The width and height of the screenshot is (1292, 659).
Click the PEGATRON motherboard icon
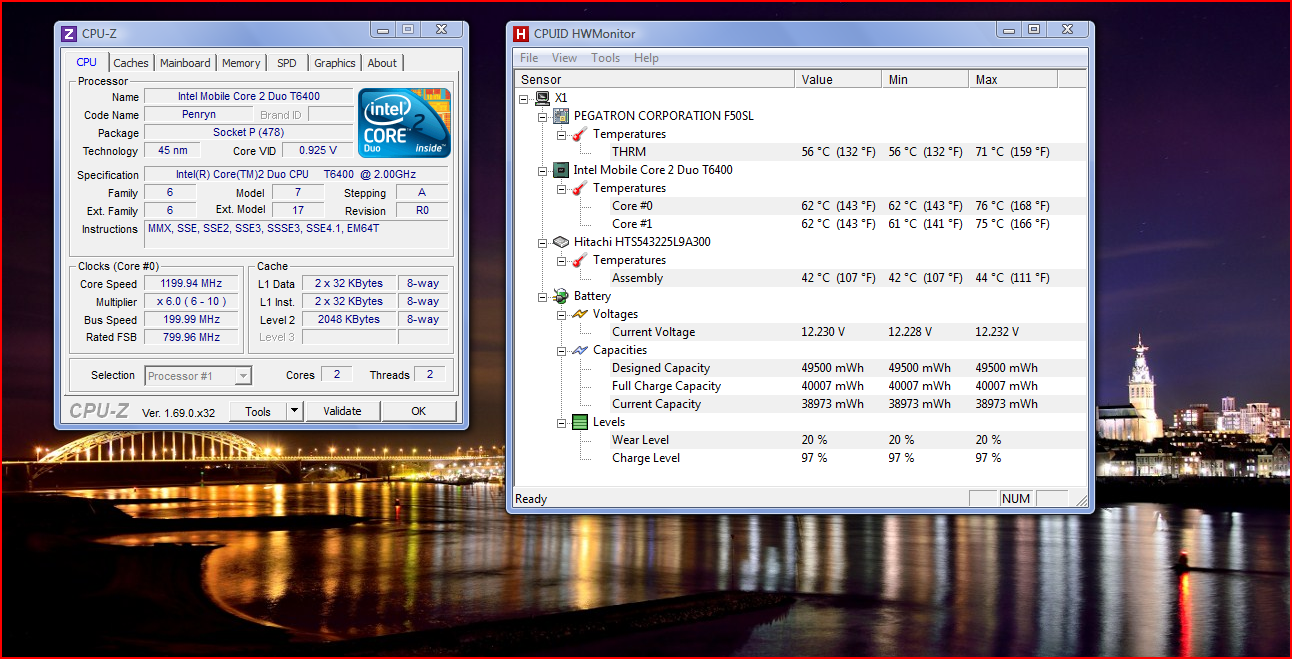point(561,116)
